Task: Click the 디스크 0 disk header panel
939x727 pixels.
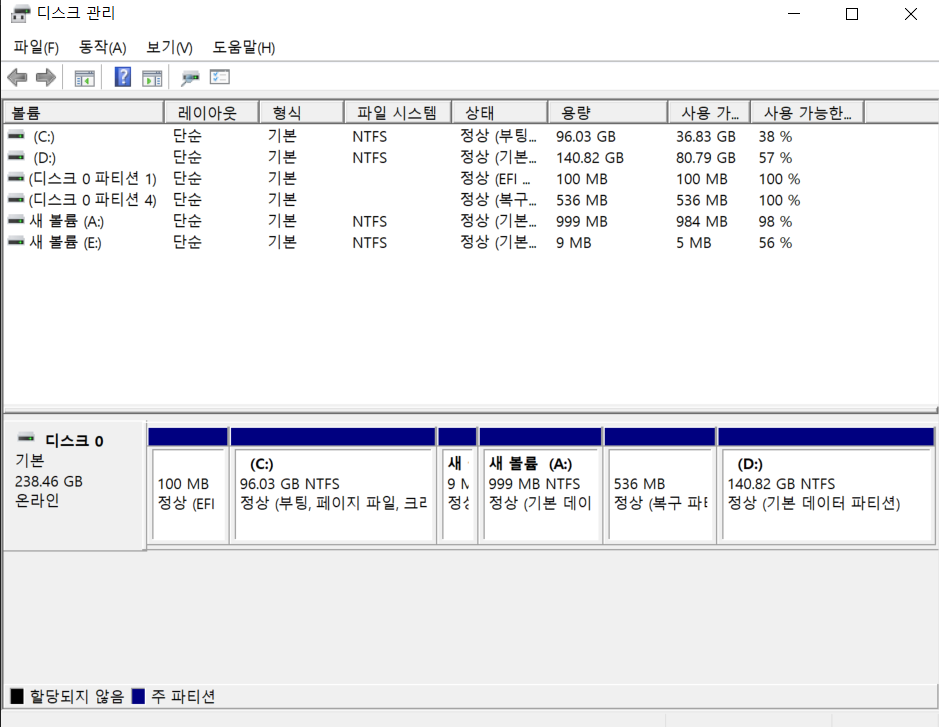Action: point(74,485)
